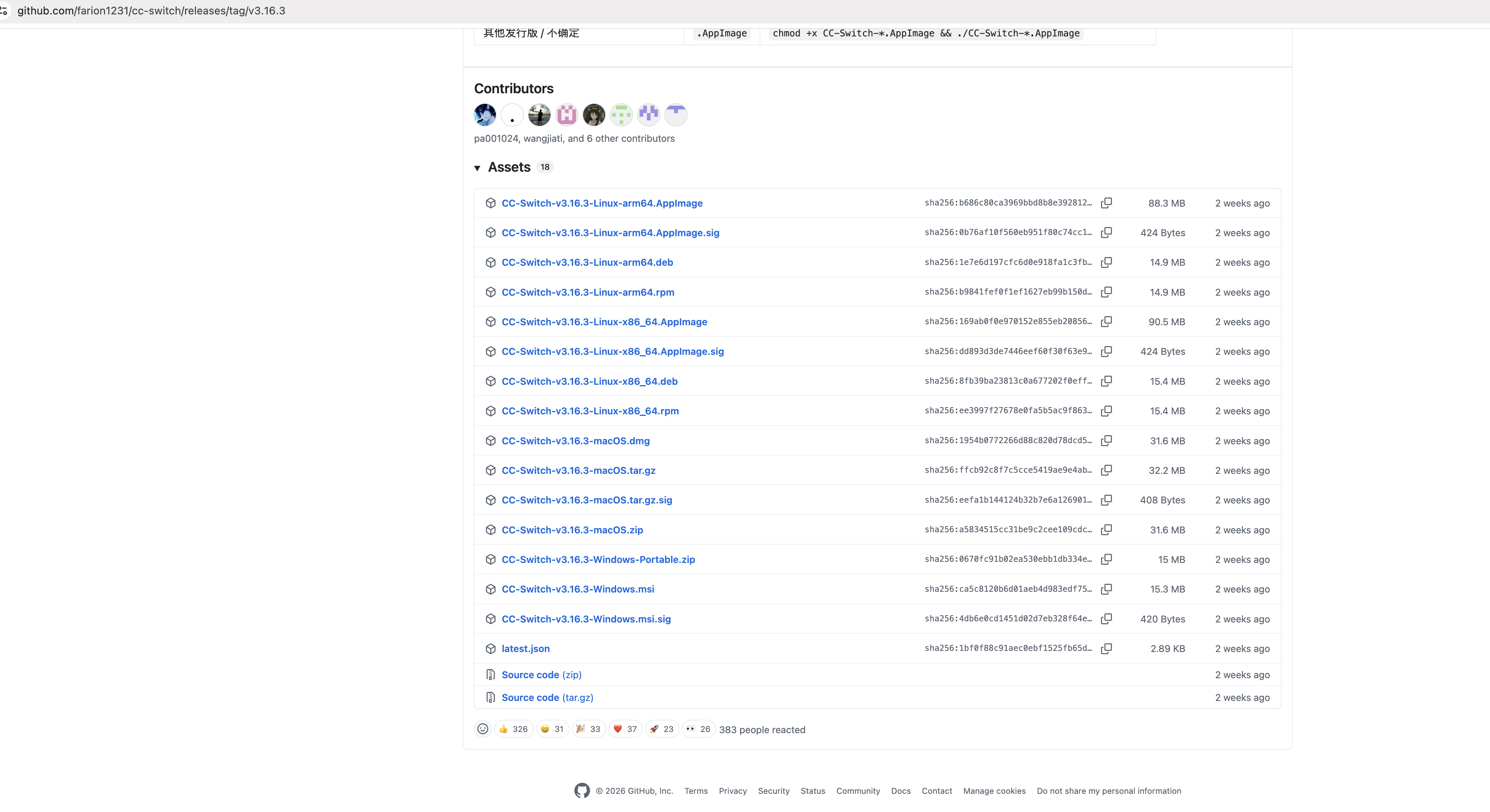Download CC-Switch-v3.16.3-Linux-x86_64.AppImage.sig
The width and height of the screenshot is (1490, 812).
613,351
